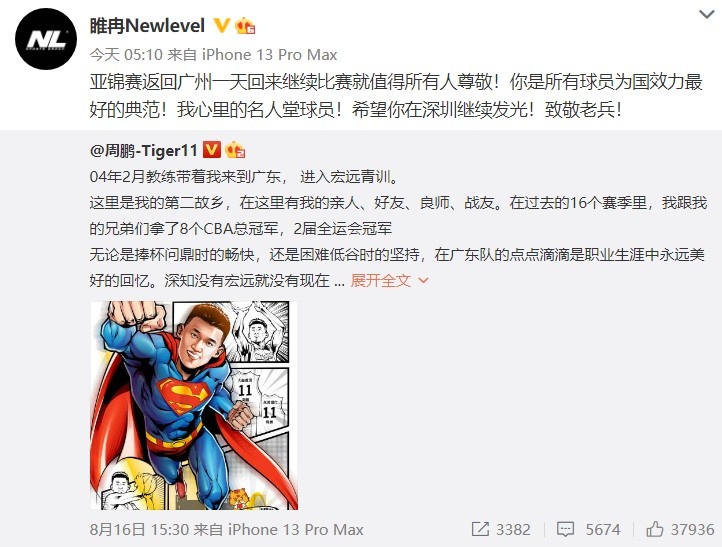Expand full text with 展开全文
Viewport: 722px width, 547px height.
(x=380, y=280)
